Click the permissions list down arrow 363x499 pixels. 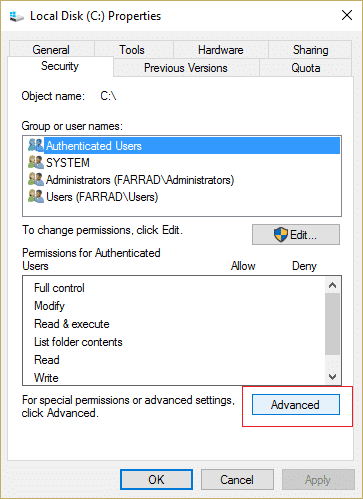(332, 377)
